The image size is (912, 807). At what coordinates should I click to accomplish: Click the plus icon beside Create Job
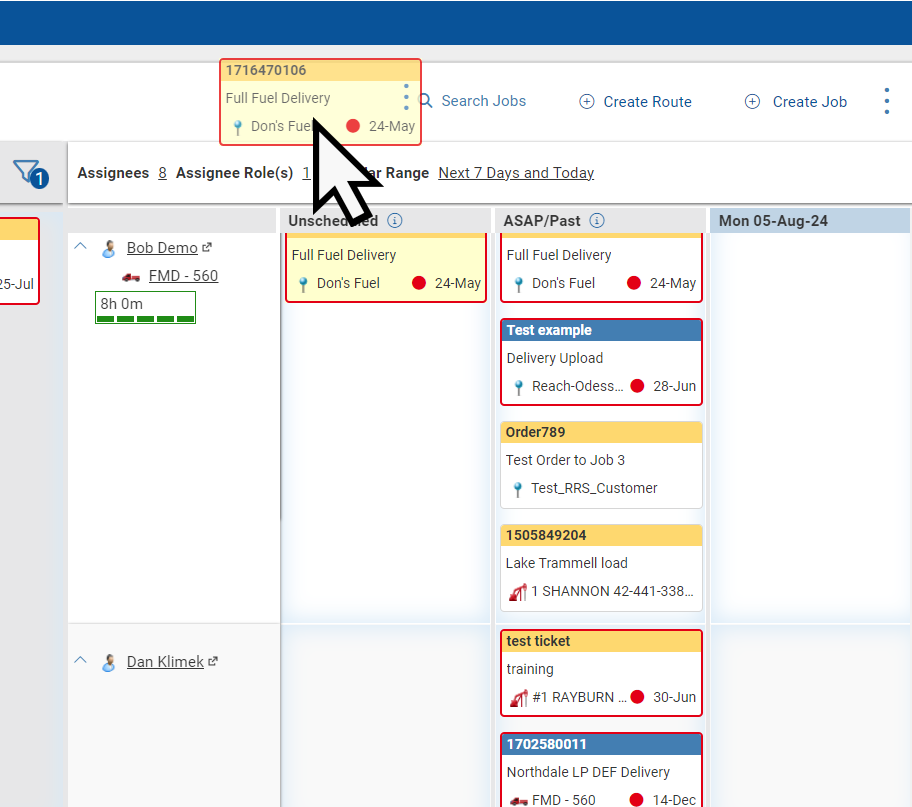click(x=752, y=102)
